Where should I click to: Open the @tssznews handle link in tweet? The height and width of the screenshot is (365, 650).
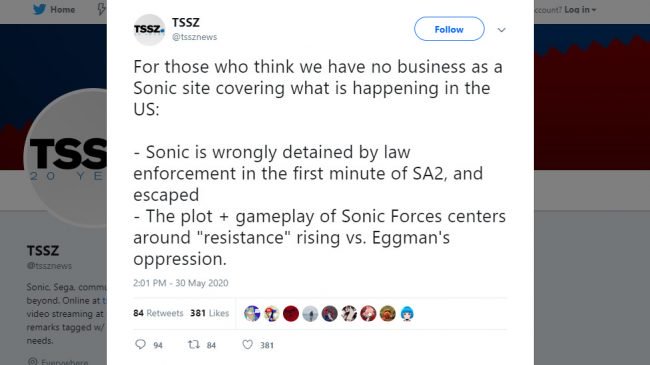pyautogui.click(x=194, y=37)
